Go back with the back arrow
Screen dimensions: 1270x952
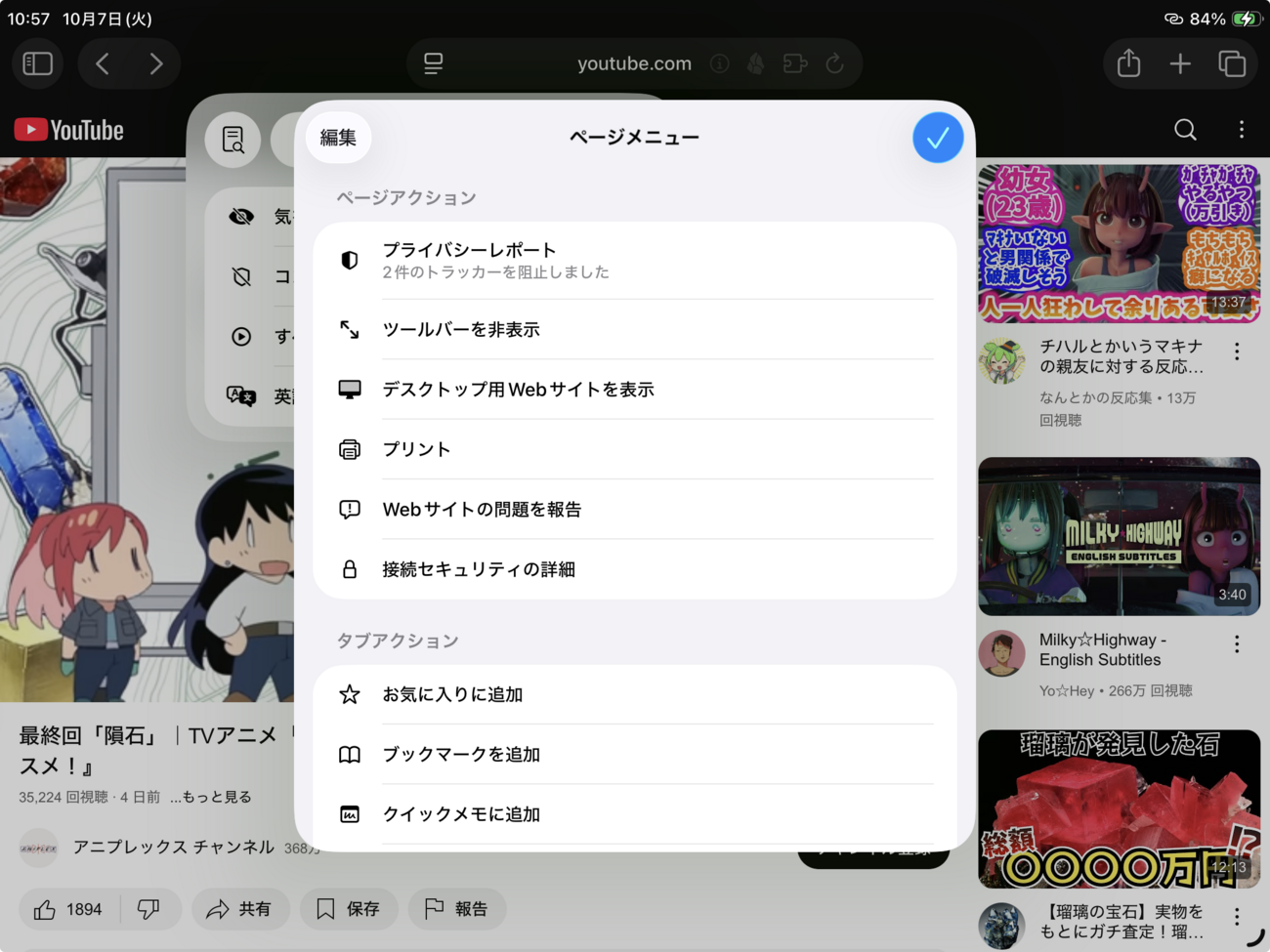click(x=103, y=63)
